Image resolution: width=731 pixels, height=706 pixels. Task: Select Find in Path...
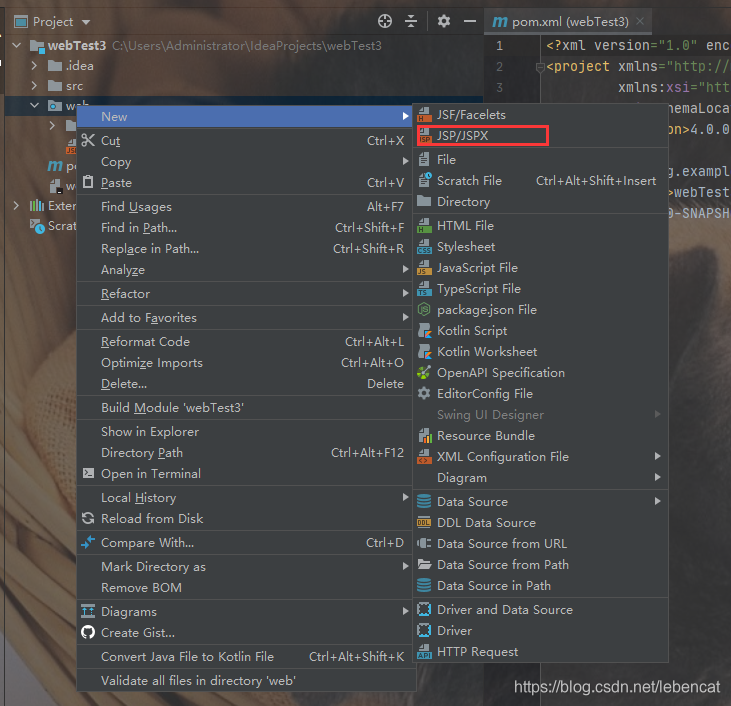[245, 228]
